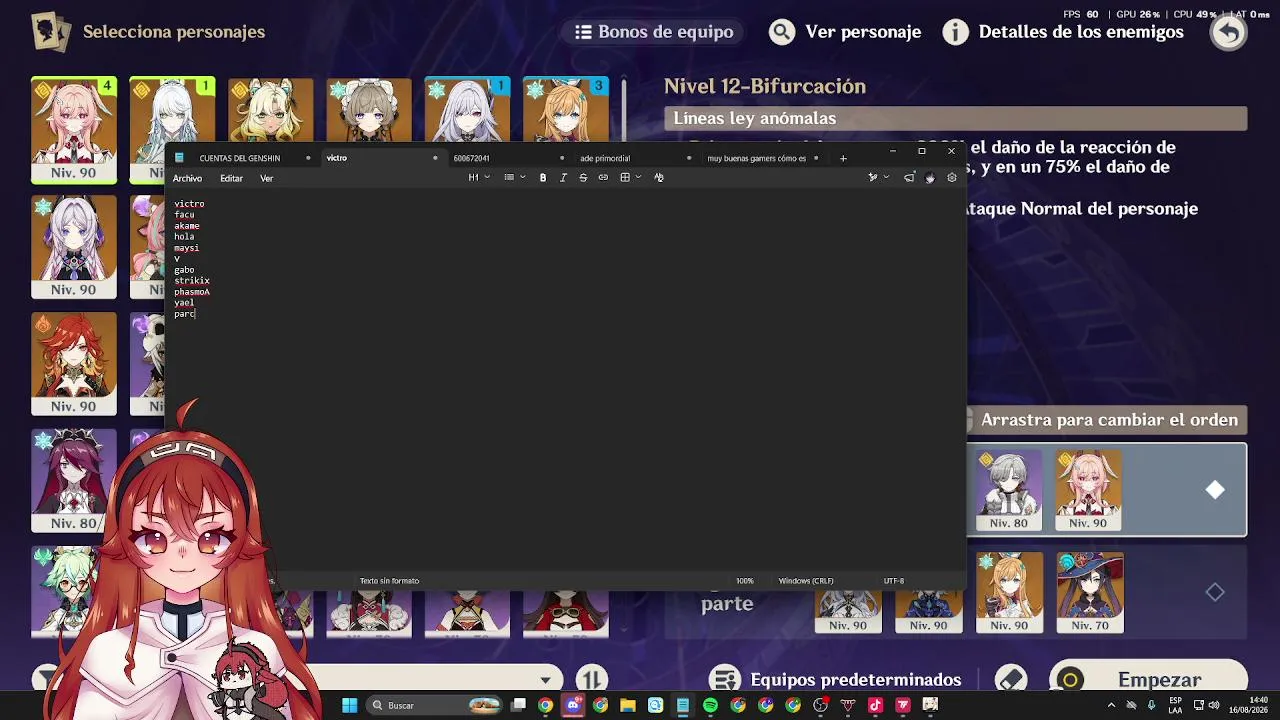Open Windows Start menu
This screenshot has height=720, width=1280.
point(349,705)
